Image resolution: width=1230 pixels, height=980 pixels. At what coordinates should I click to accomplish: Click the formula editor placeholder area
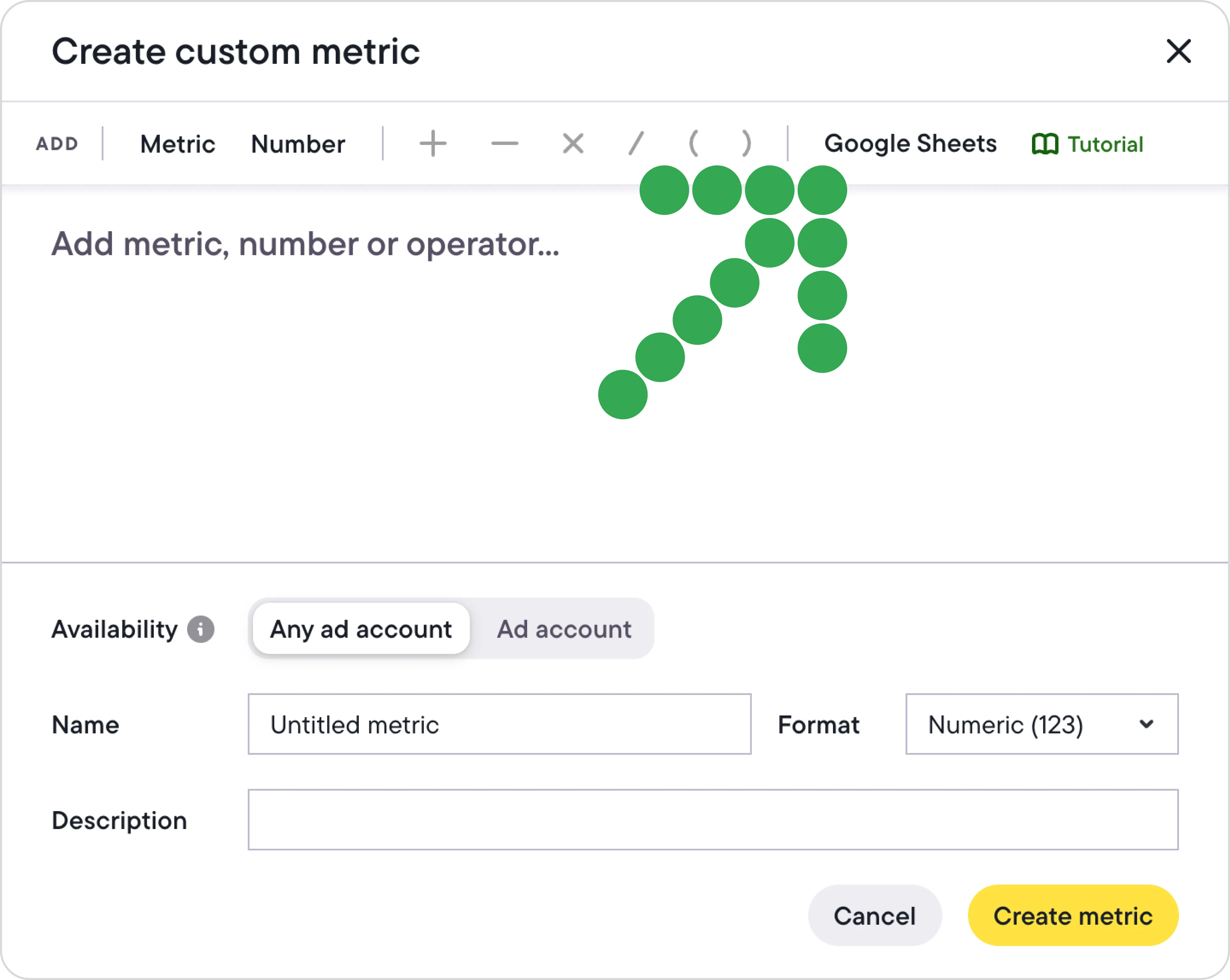coord(305,245)
